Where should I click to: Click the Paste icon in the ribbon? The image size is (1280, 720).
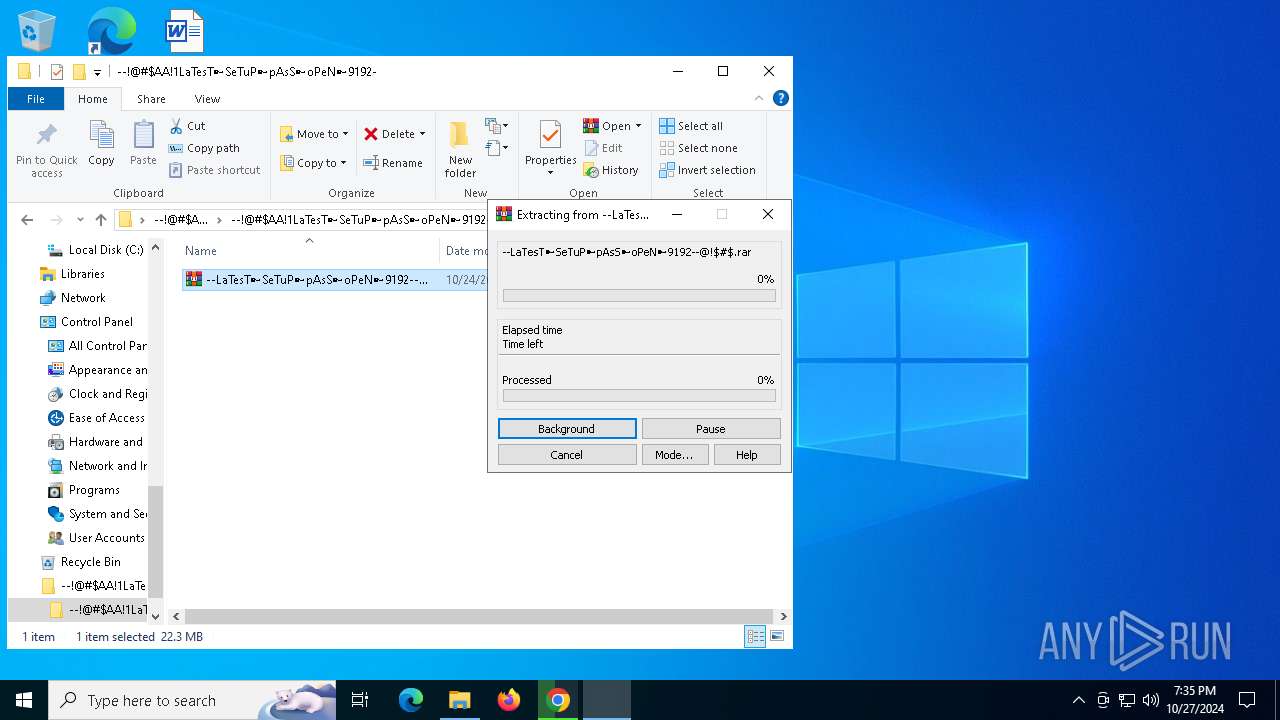click(143, 144)
